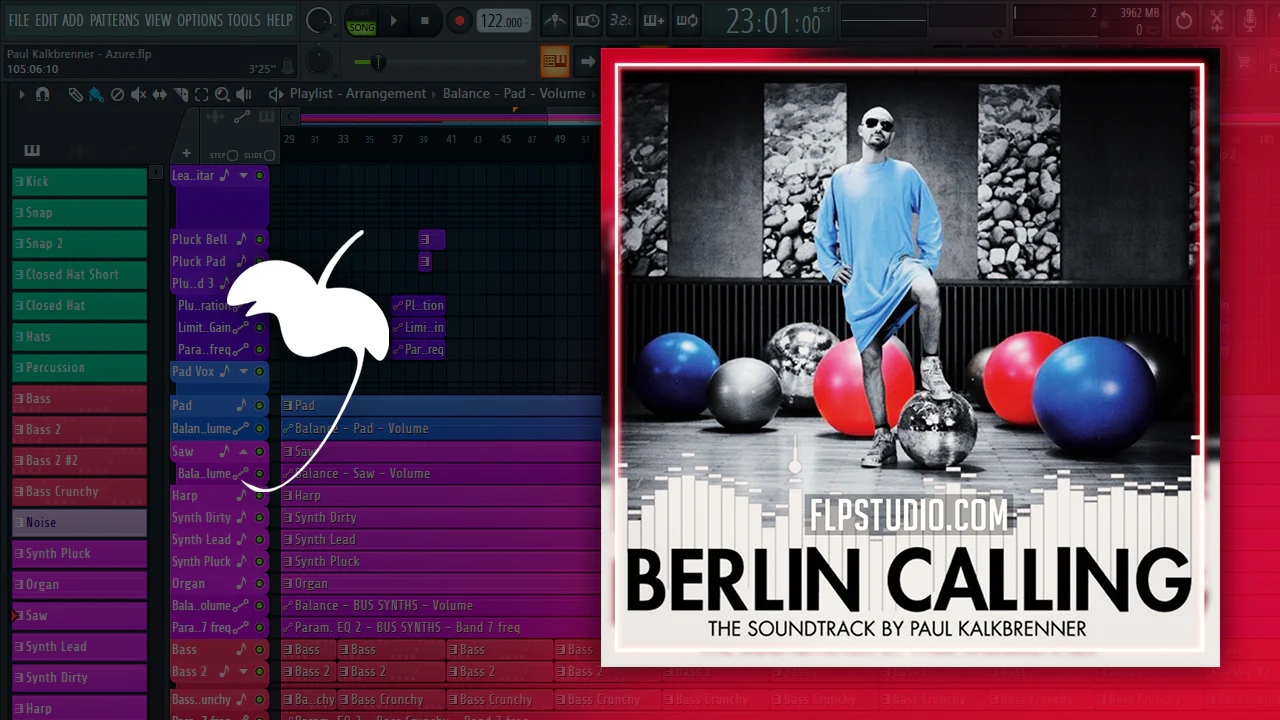Mute the Pluck Bell track
This screenshot has width=1280, height=720.
coord(260,240)
